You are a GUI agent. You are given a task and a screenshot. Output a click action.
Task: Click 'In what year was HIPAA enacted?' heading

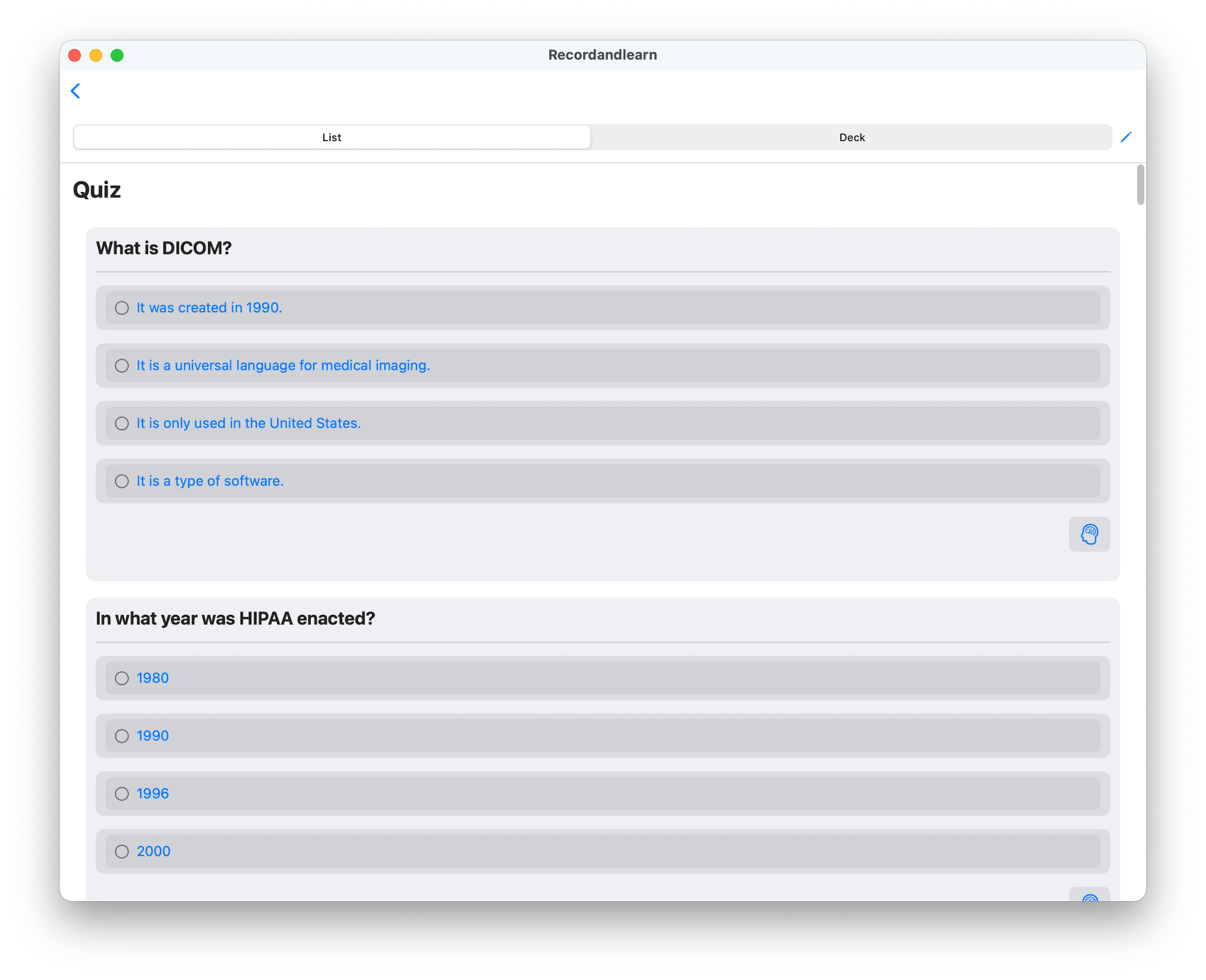235,618
